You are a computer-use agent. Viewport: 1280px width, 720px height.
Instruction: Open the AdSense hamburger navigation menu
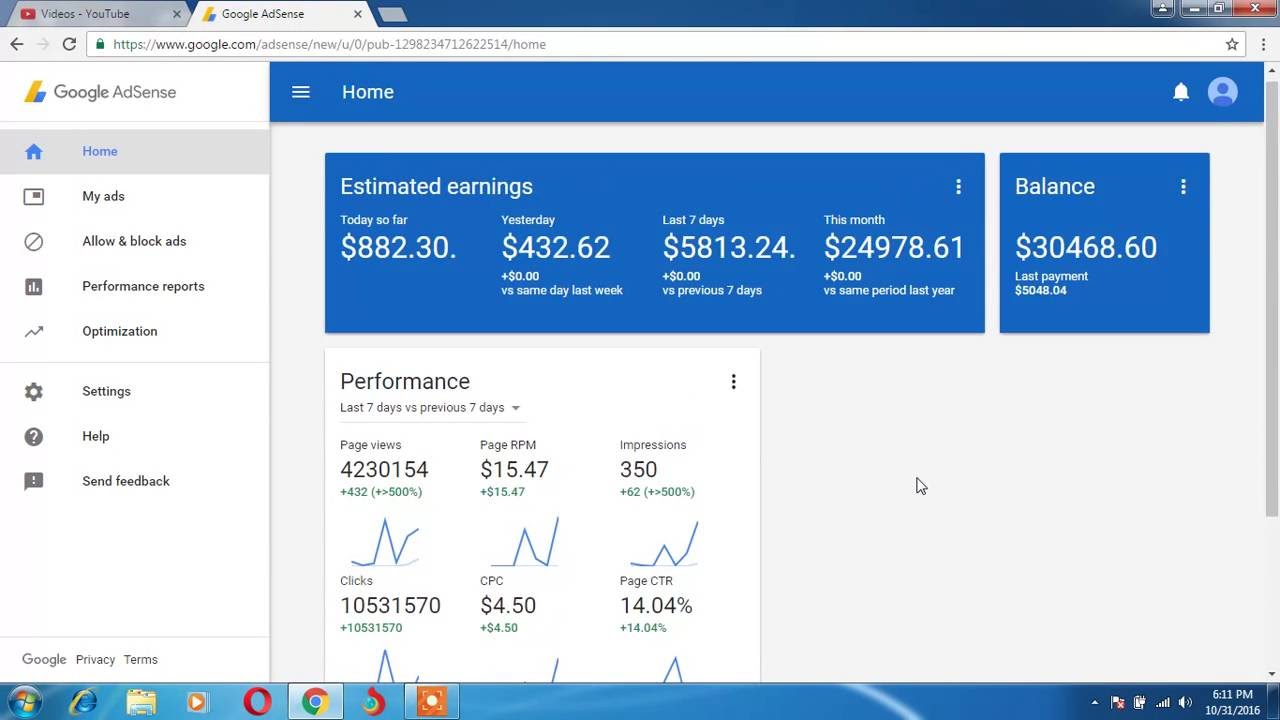(301, 91)
